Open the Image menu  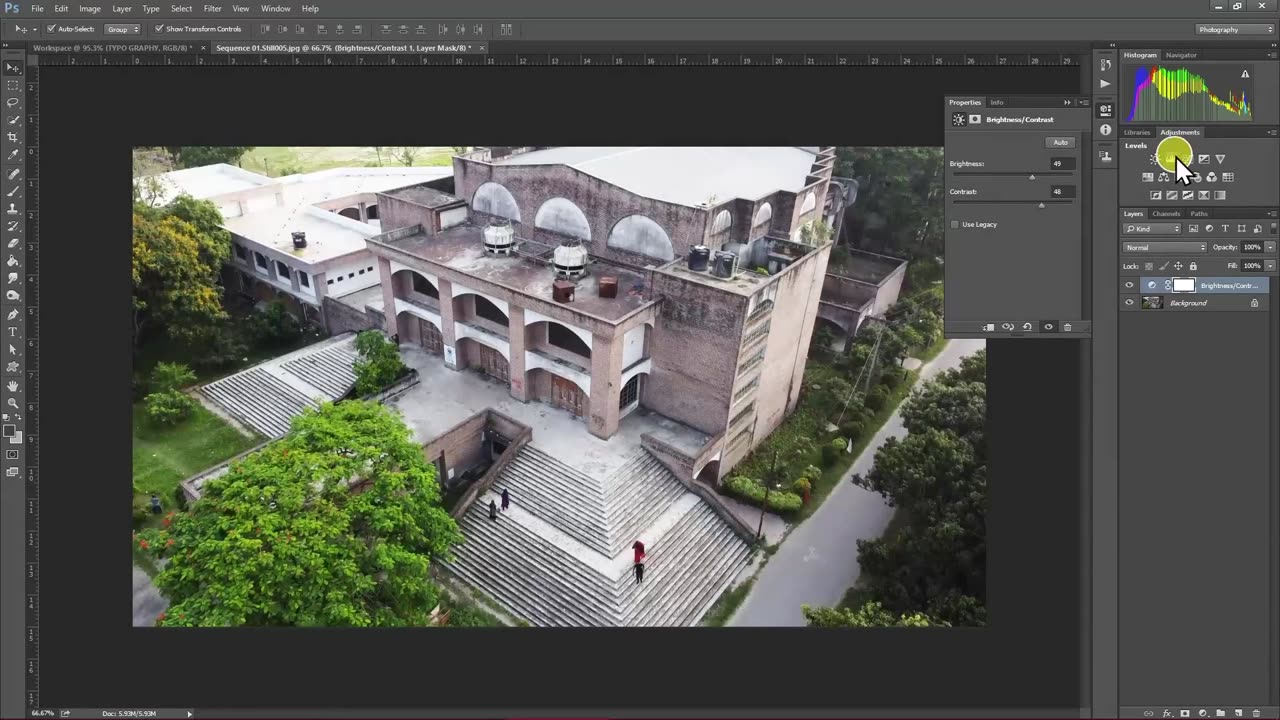tap(90, 8)
